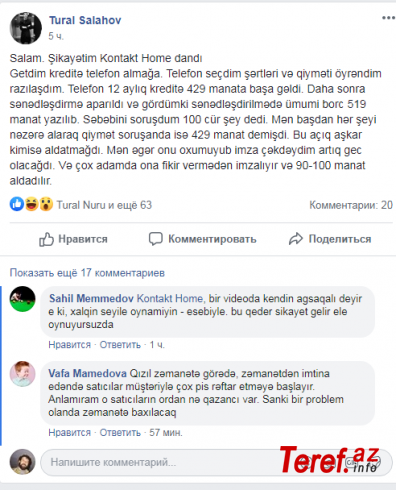The width and height of the screenshot is (396, 490).
Task: Open Sahil Memmedov's avatar
Action: point(22,299)
